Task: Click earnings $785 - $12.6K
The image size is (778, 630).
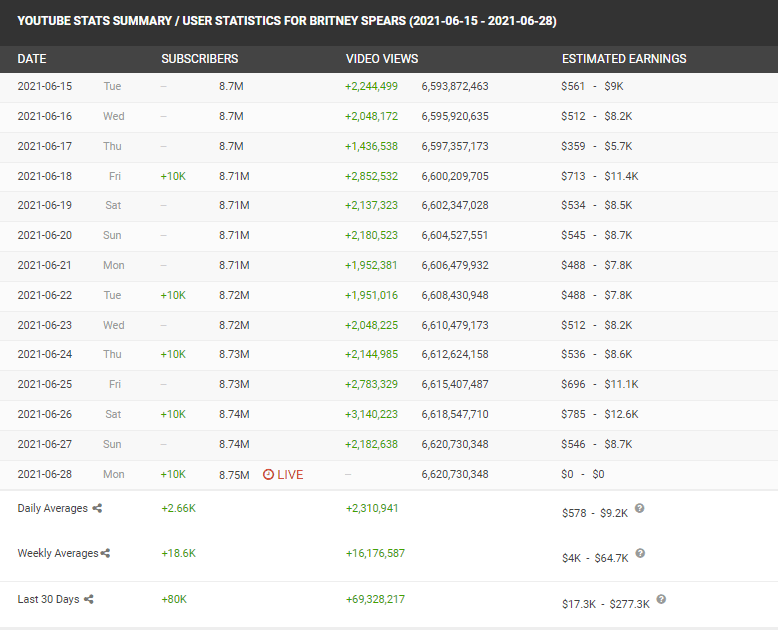Action: pyautogui.click(x=600, y=414)
